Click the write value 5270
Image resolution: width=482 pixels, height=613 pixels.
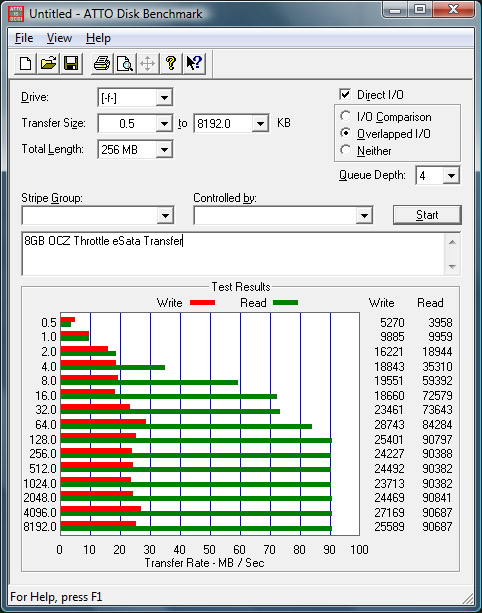392,323
